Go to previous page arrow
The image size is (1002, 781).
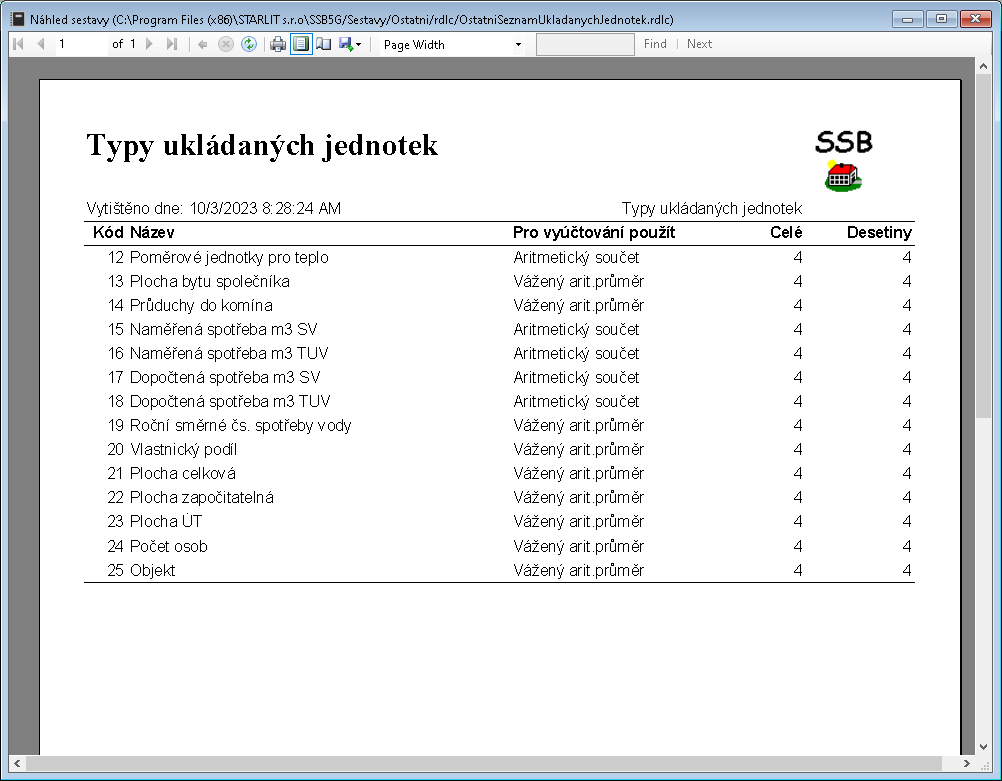tap(41, 44)
